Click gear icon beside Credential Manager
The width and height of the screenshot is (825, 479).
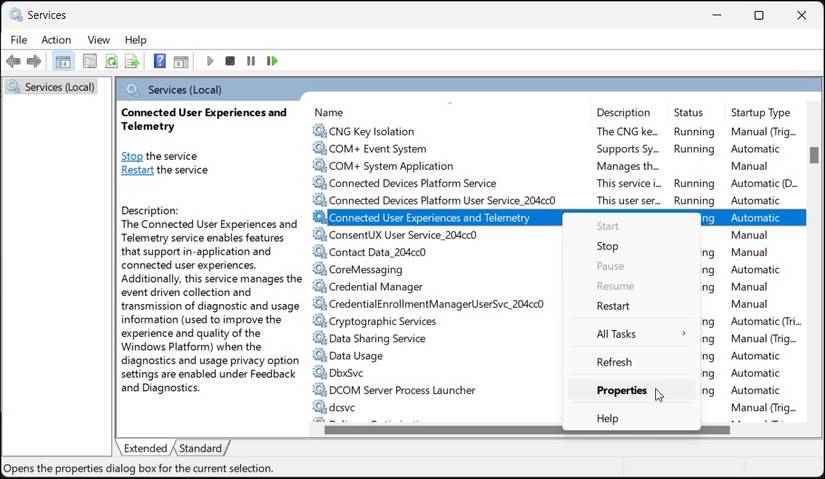319,286
